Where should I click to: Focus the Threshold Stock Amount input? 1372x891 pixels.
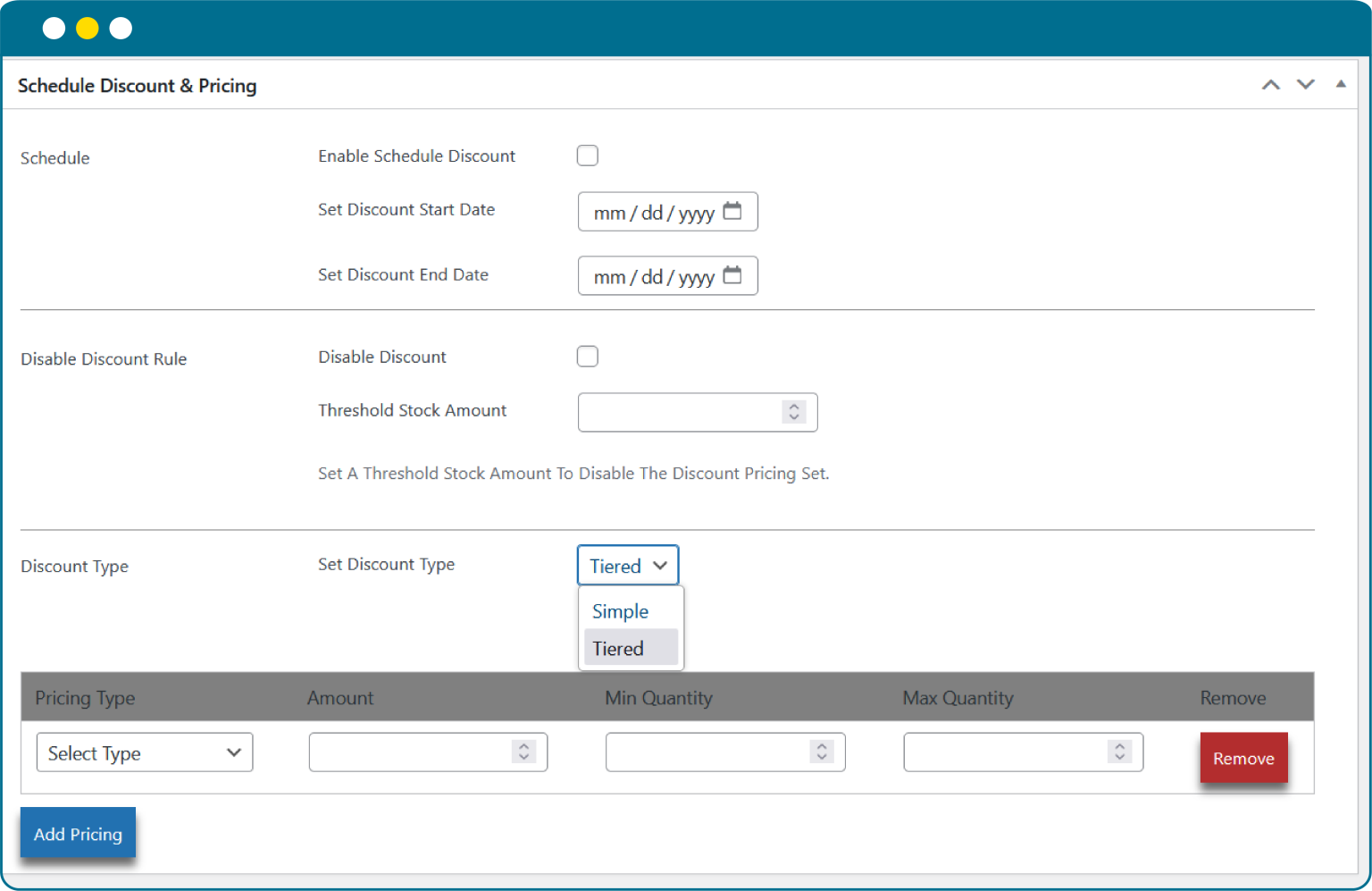[x=679, y=412]
